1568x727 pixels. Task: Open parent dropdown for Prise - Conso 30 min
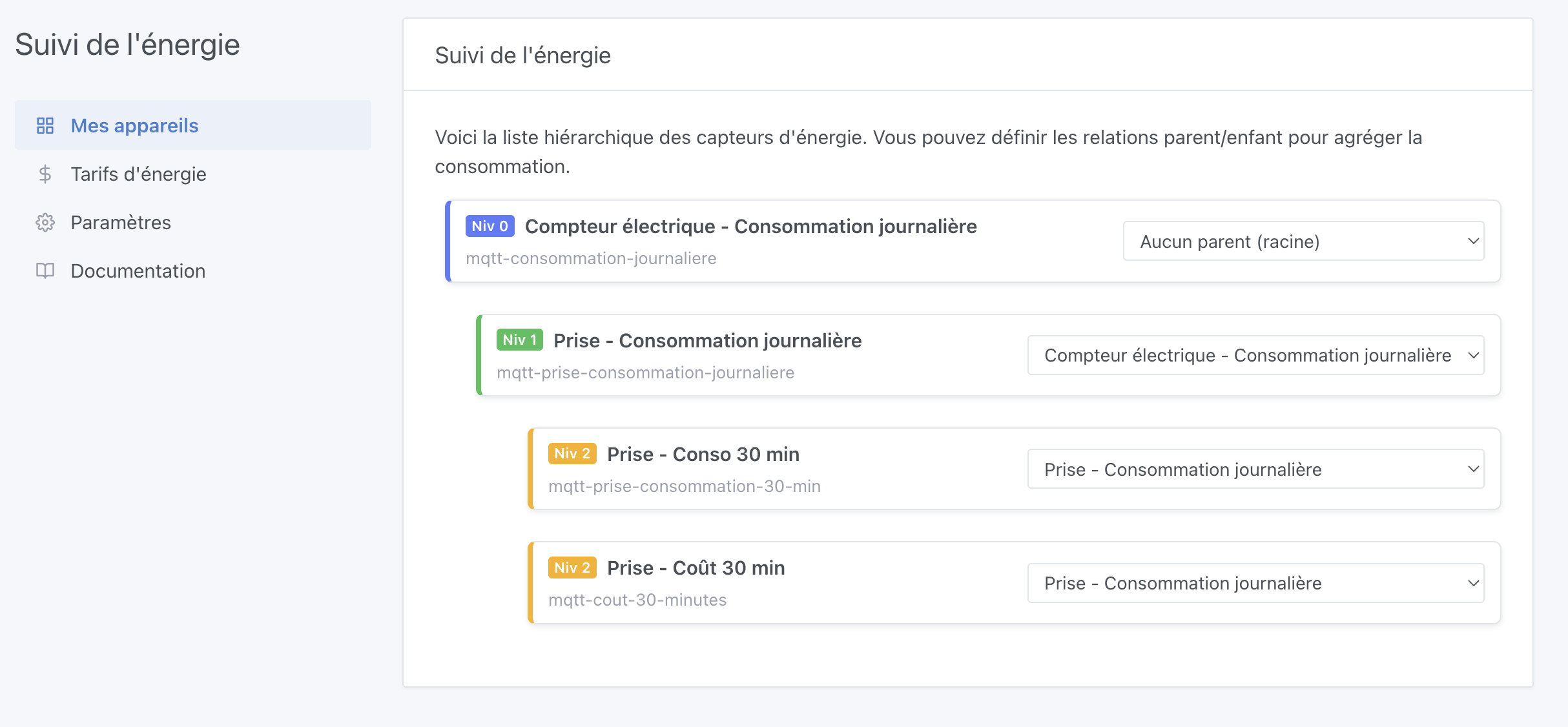click(x=1255, y=469)
